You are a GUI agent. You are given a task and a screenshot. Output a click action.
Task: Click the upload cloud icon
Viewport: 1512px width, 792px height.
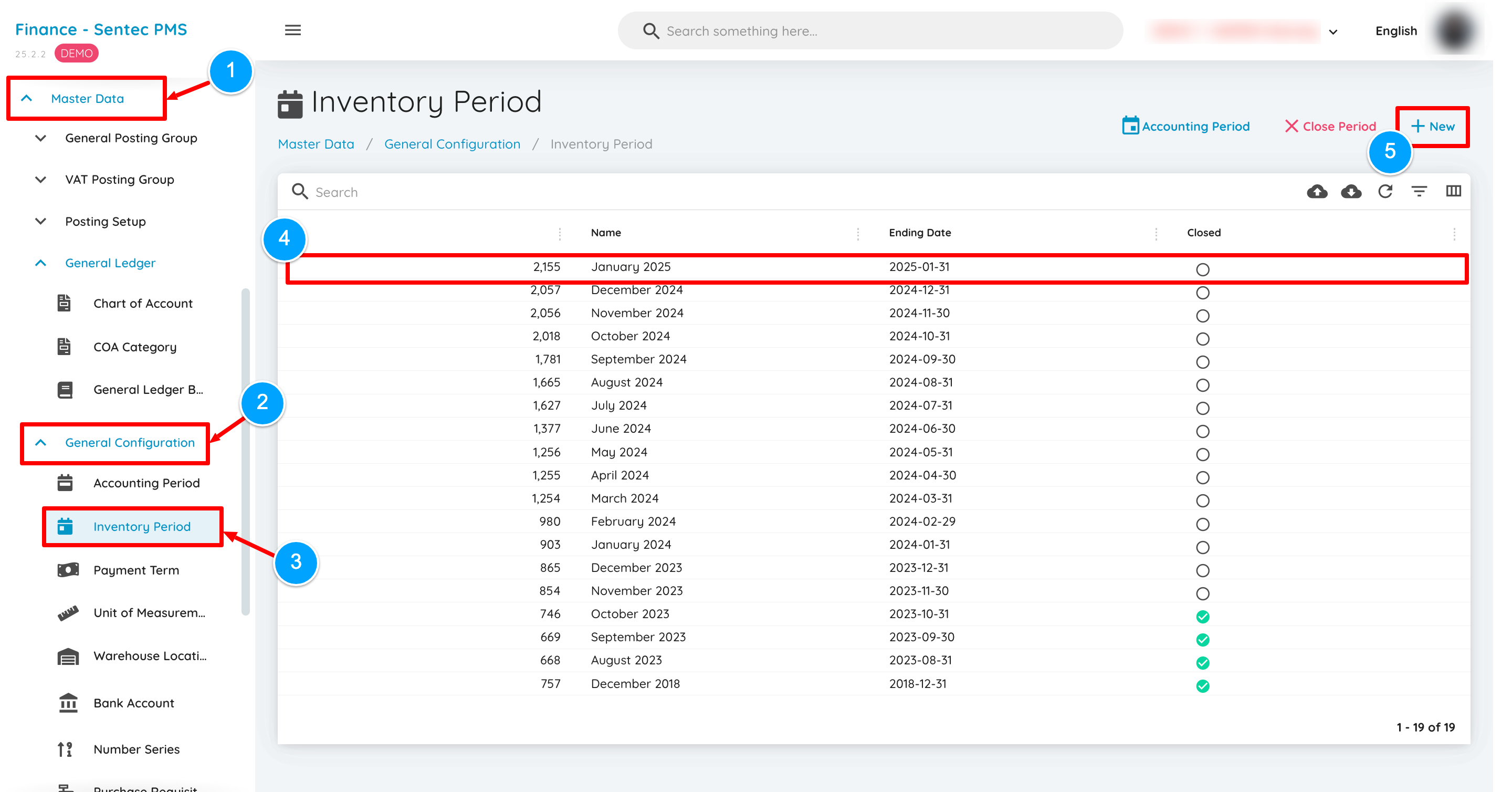[x=1317, y=191]
